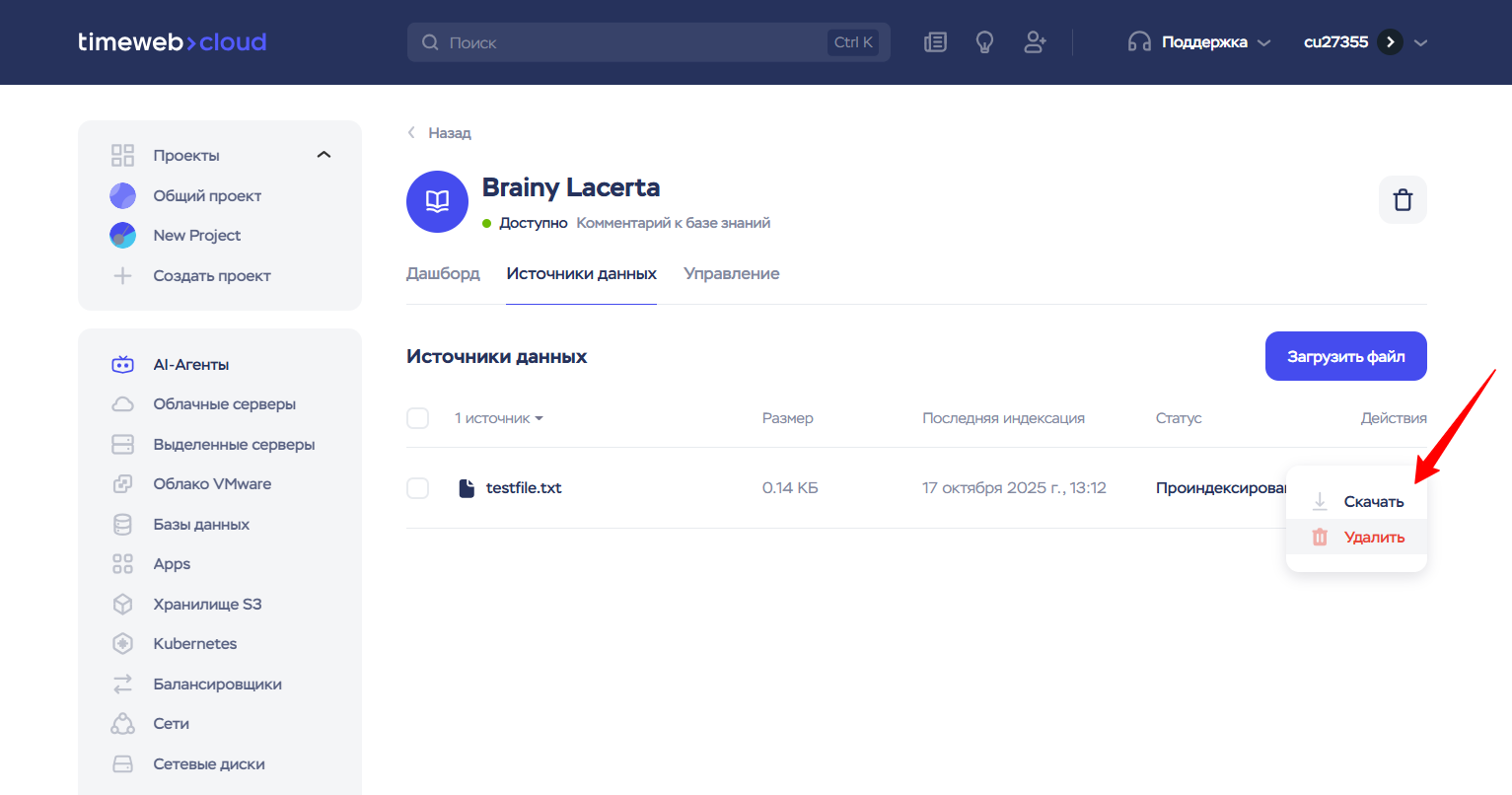Switch to the Управление tab
The width and height of the screenshot is (1512, 795).
click(x=731, y=274)
